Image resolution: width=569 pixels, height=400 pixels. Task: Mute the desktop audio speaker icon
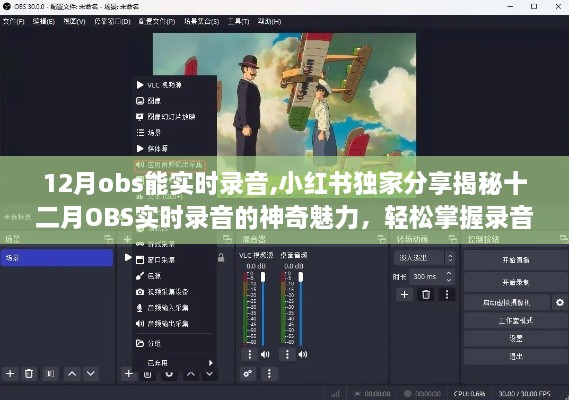coord(303,354)
